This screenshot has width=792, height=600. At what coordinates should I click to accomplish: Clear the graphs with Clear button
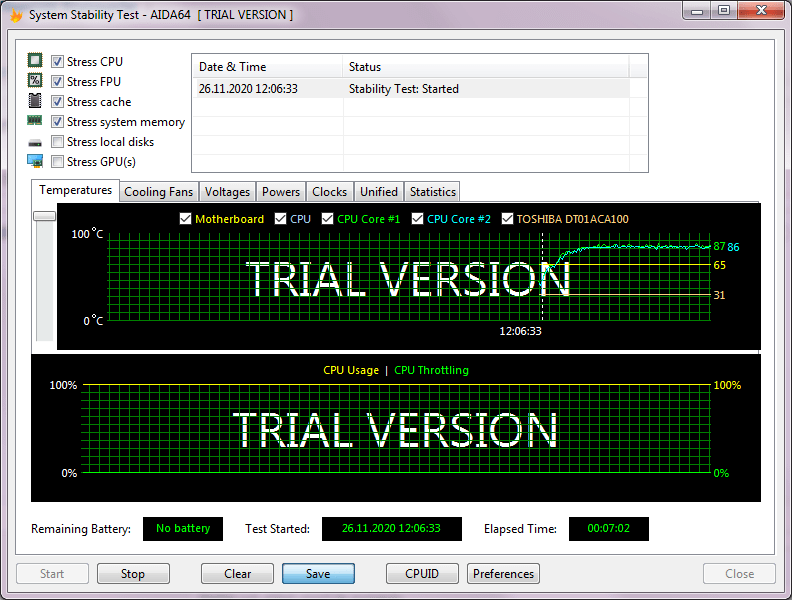pos(237,574)
